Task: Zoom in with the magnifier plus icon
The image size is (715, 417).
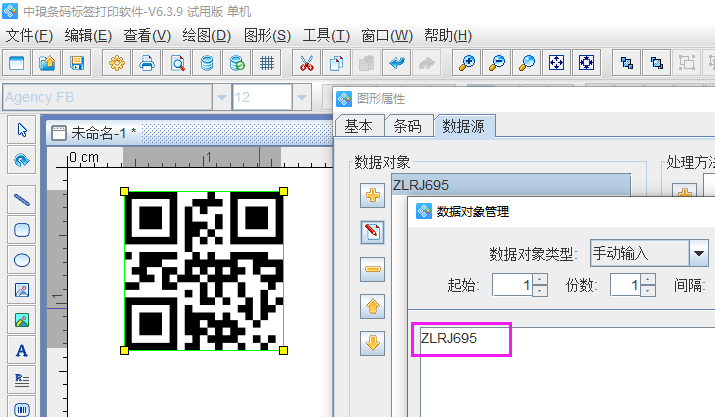Action: click(x=467, y=63)
